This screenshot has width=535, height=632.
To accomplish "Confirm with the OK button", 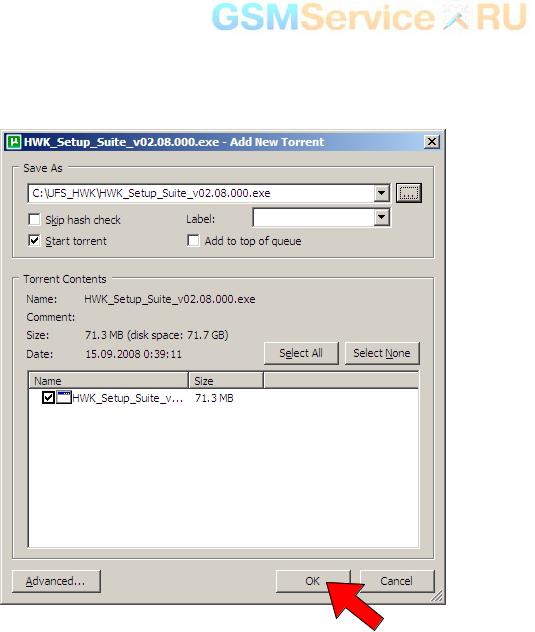I will tap(313, 581).
